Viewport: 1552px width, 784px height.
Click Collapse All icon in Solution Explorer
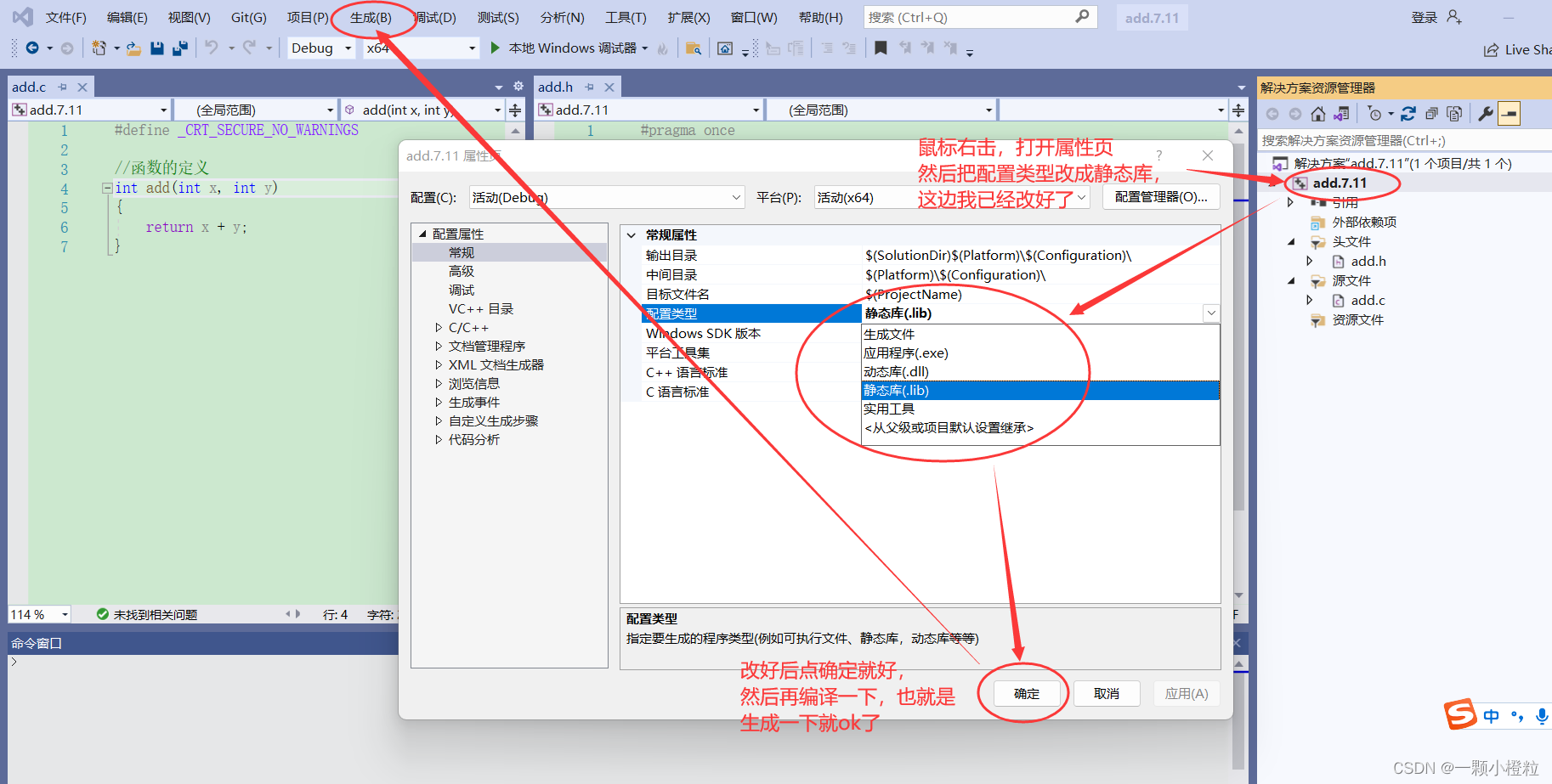pos(1431,114)
